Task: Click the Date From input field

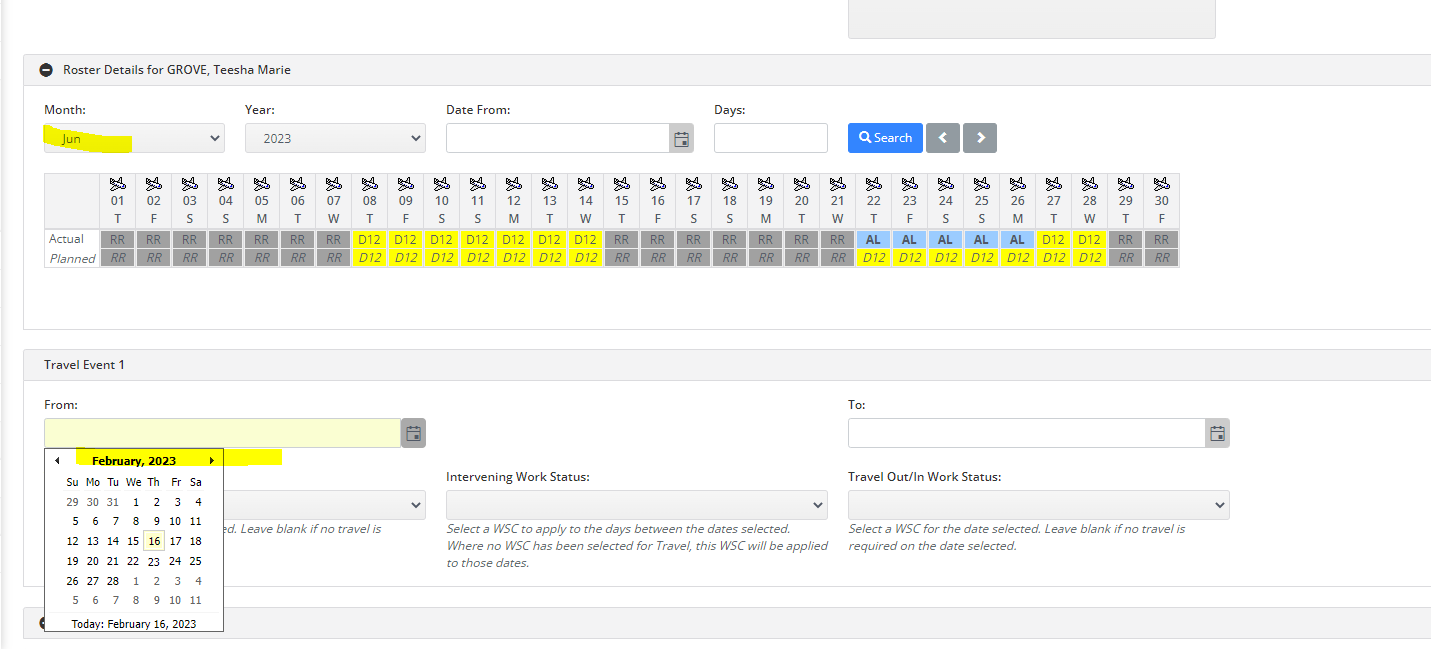Action: (557, 138)
